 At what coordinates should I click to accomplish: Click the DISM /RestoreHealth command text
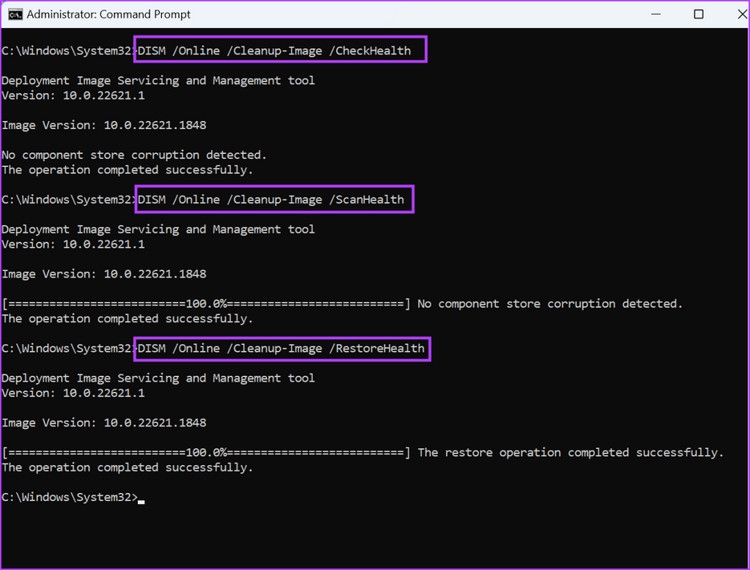281,348
